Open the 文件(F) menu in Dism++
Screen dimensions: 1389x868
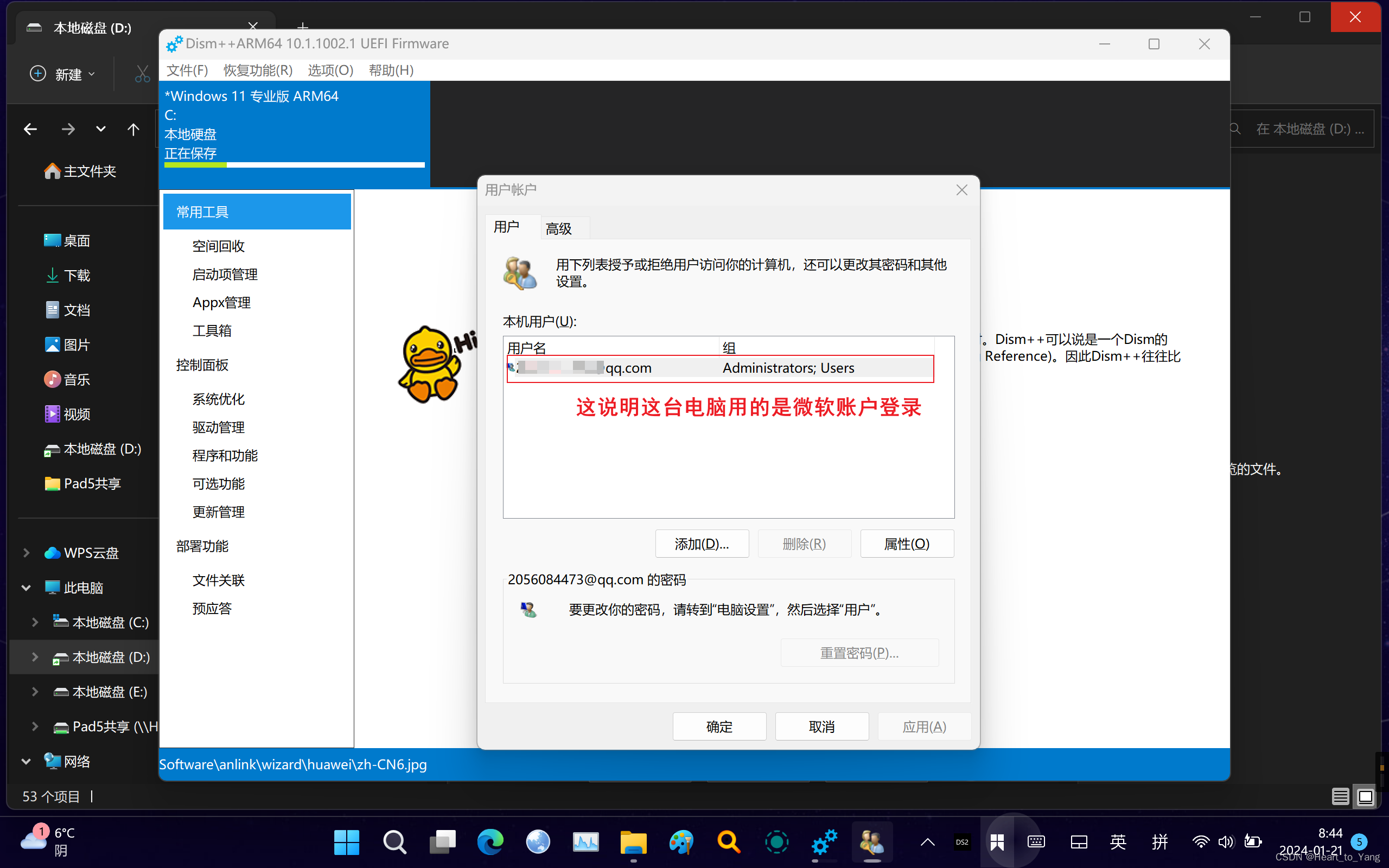tap(187, 70)
